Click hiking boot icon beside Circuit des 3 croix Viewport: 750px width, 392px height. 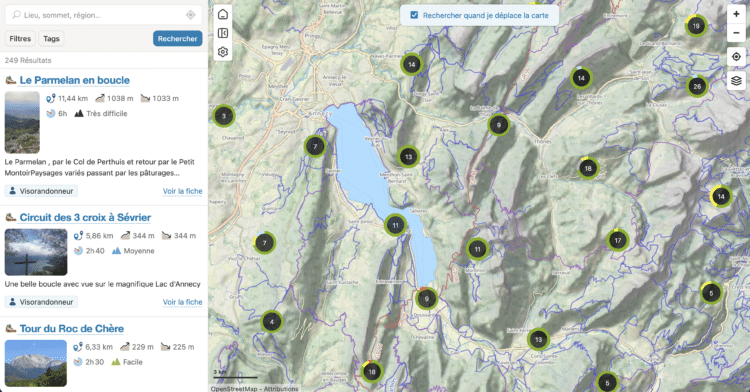[11, 218]
